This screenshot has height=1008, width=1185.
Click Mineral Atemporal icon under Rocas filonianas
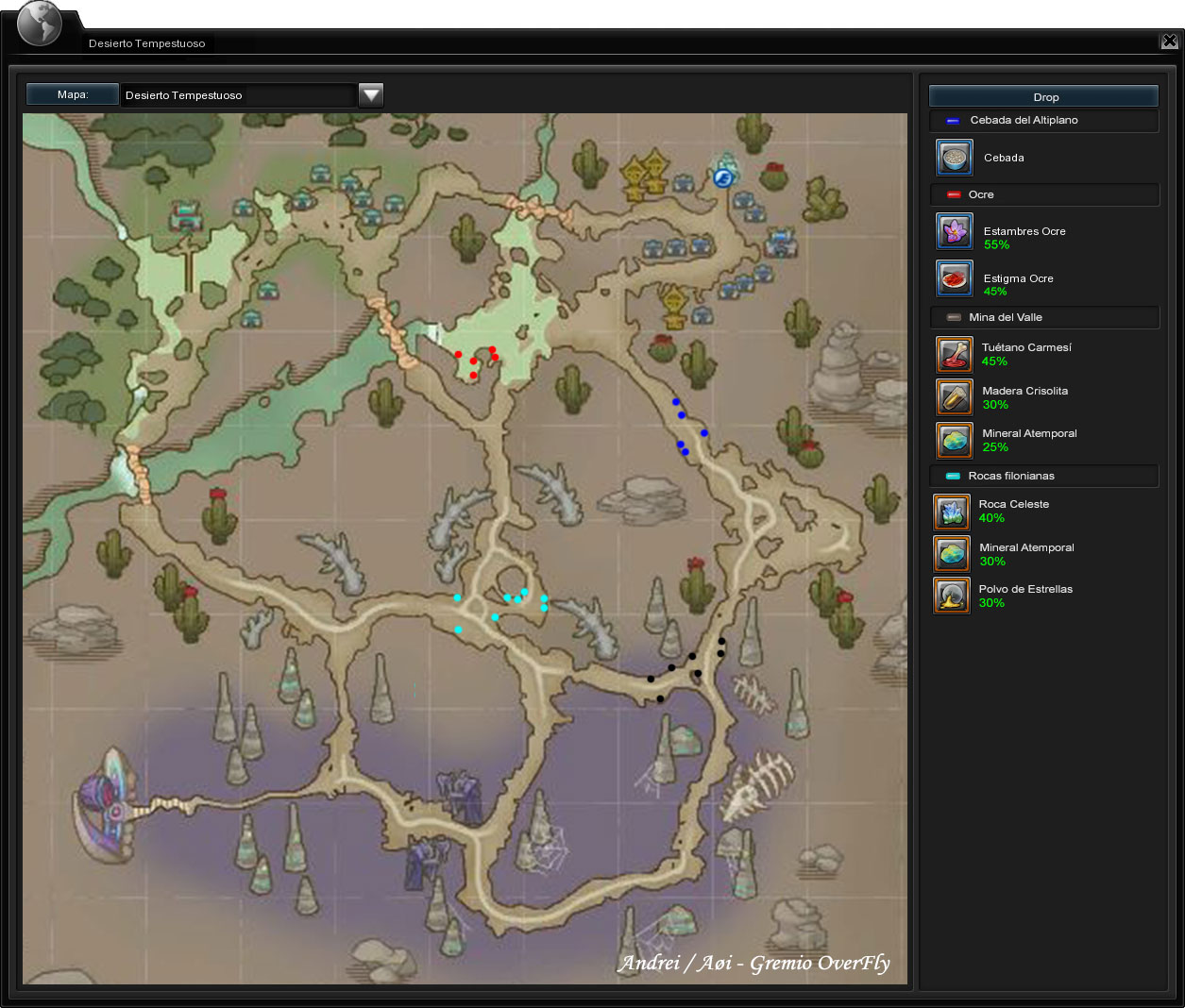tap(952, 554)
